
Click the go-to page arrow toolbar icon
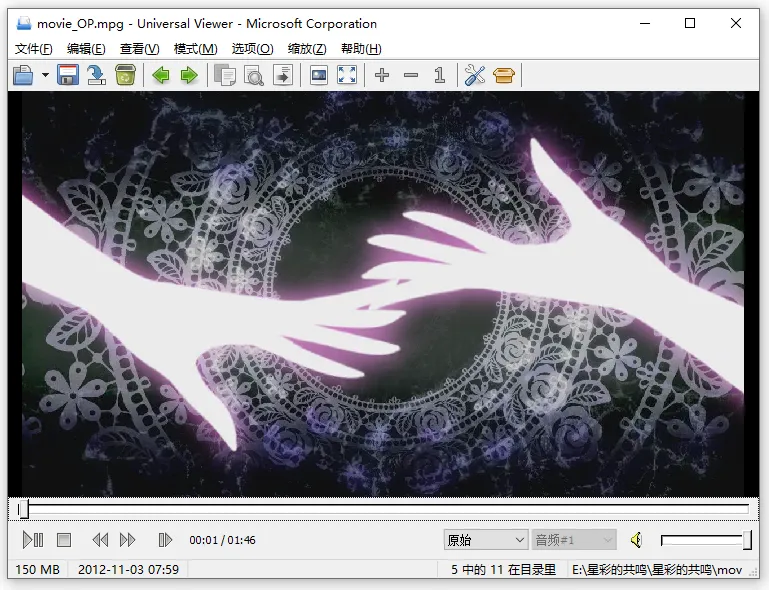283,76
